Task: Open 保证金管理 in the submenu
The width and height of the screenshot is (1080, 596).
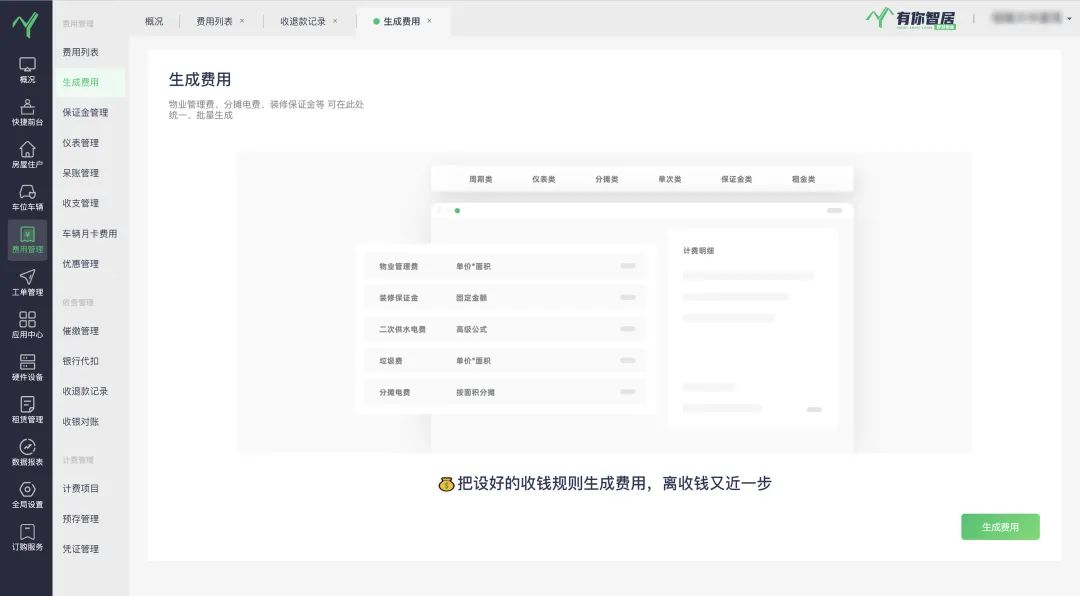Action: coord(85,113)
